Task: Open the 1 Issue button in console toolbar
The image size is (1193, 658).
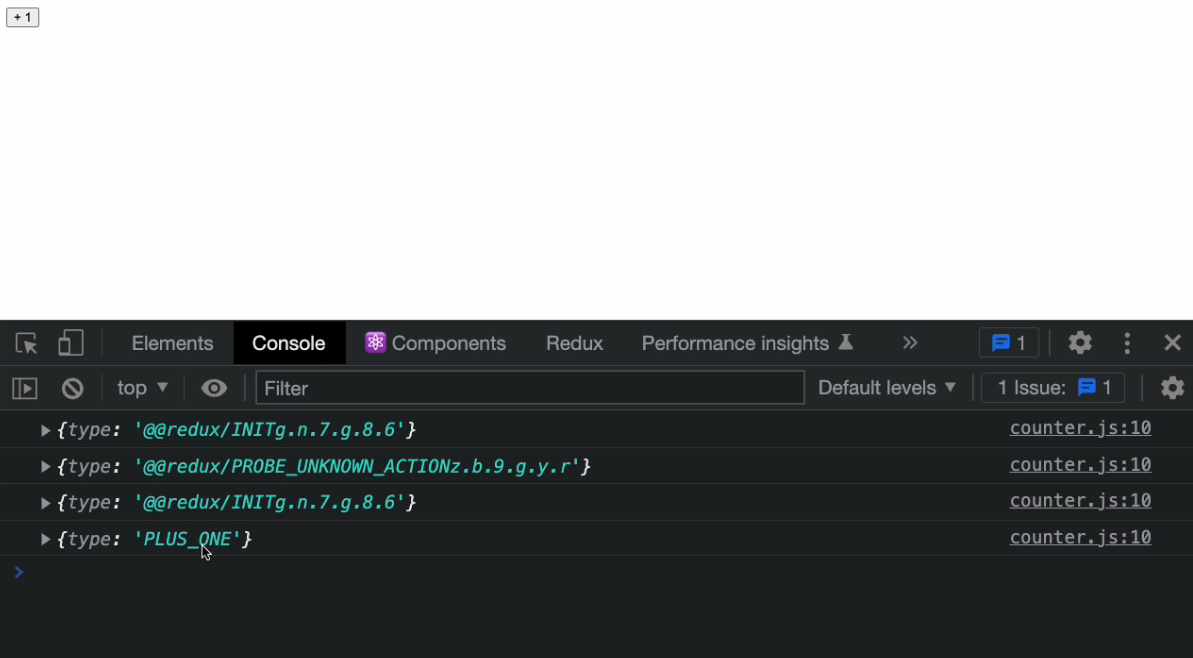Action: tap(1053, 388)
